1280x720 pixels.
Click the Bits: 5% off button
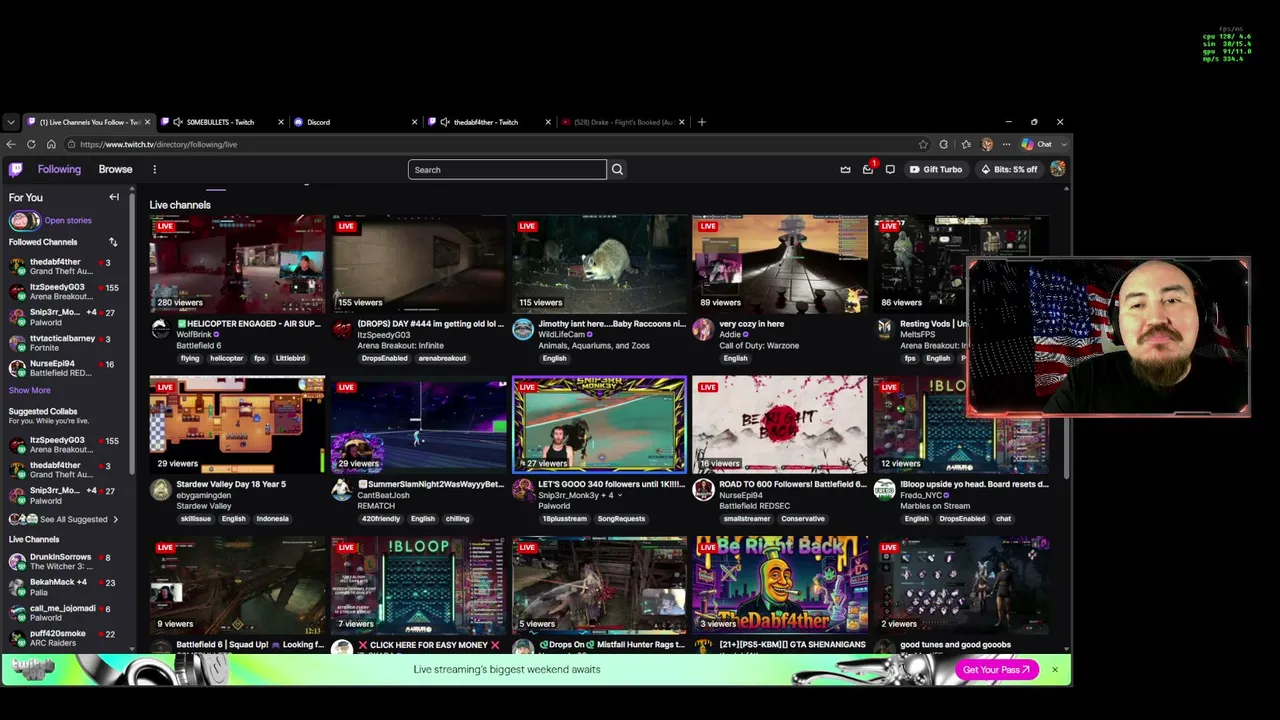(x=1009, y=170)
